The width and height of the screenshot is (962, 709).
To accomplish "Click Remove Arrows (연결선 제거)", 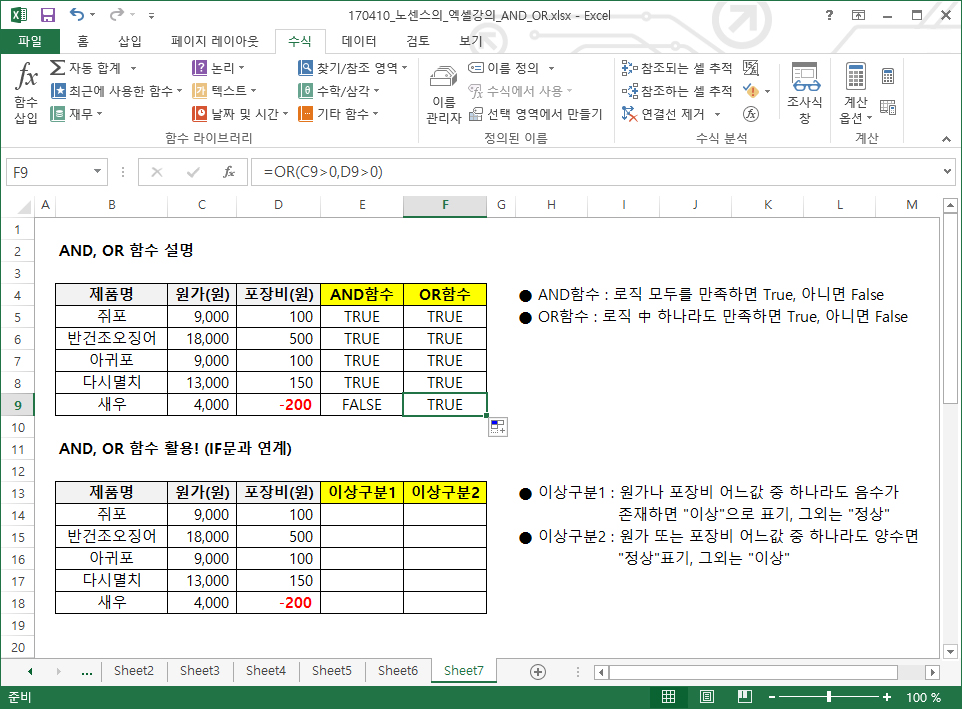I will pyautogui.click(x=663, y=114).
